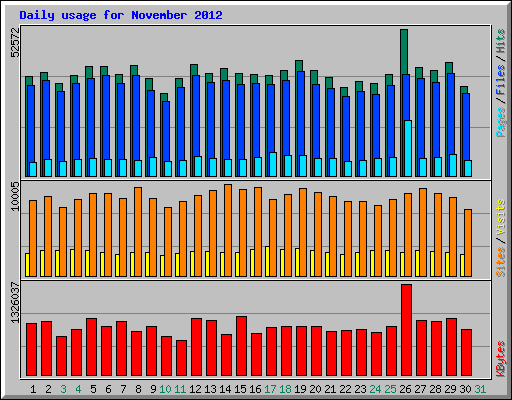
Task: Select green weekend day label 4
Action: click(78, 389)
